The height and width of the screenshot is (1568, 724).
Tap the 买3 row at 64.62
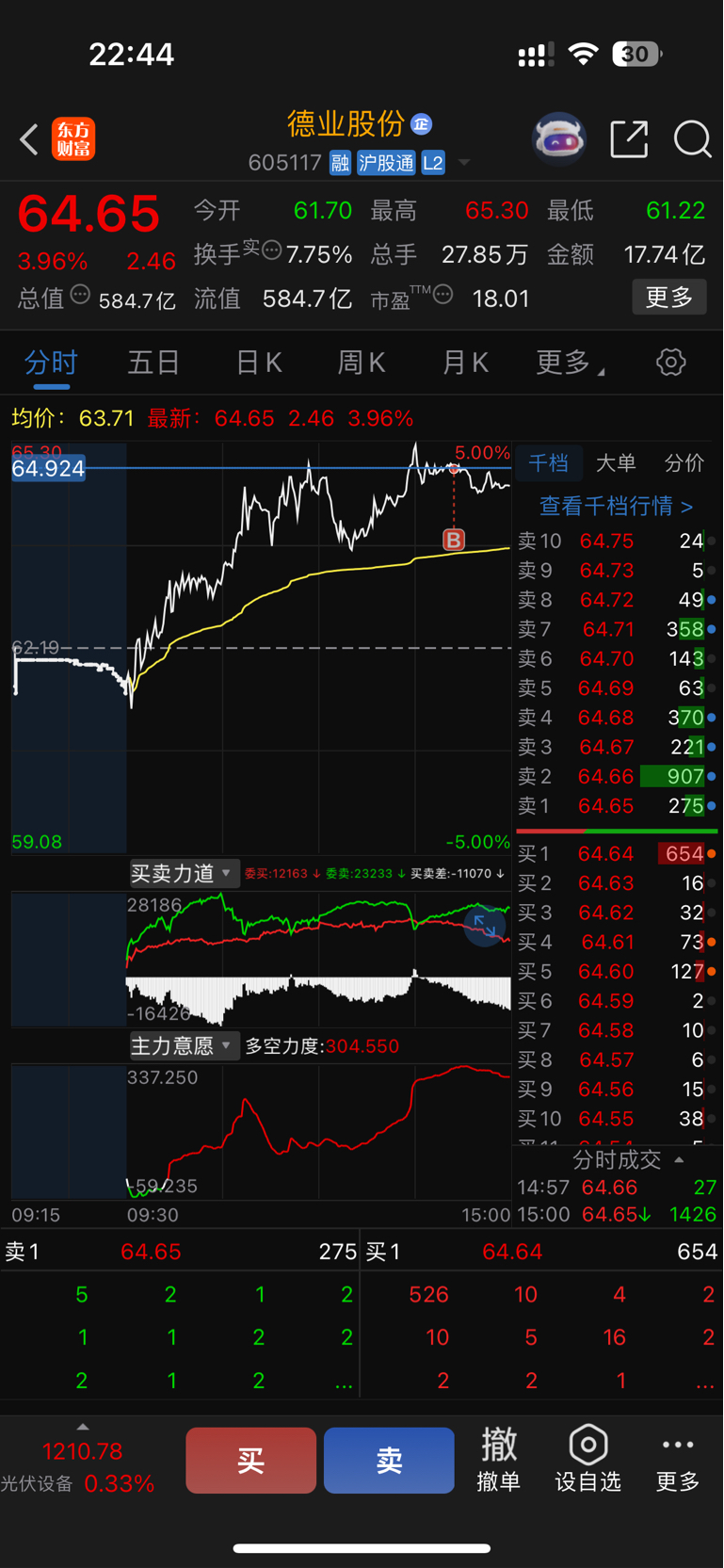[x=617, y=913]
